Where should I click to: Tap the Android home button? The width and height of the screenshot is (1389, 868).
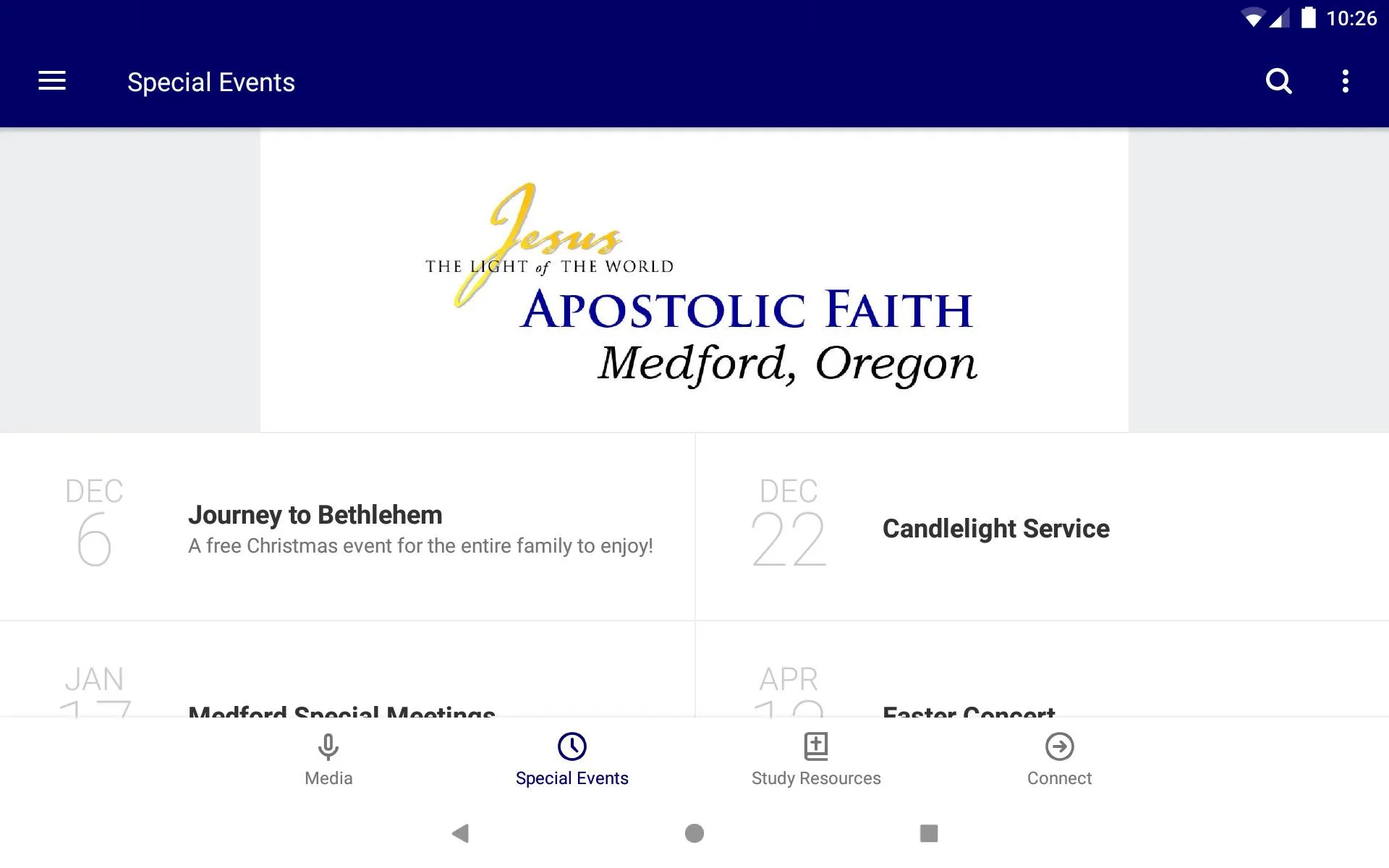(x=694, y=834)
